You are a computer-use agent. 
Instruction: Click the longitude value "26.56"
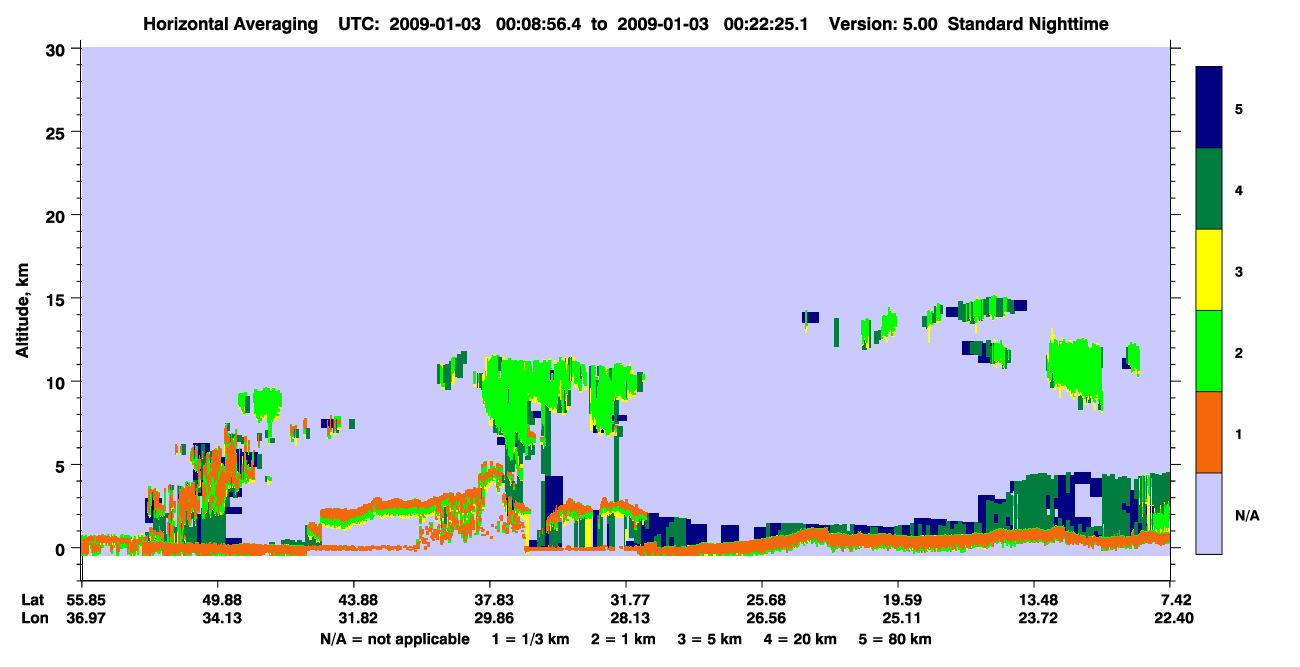[x=762, y=618]
